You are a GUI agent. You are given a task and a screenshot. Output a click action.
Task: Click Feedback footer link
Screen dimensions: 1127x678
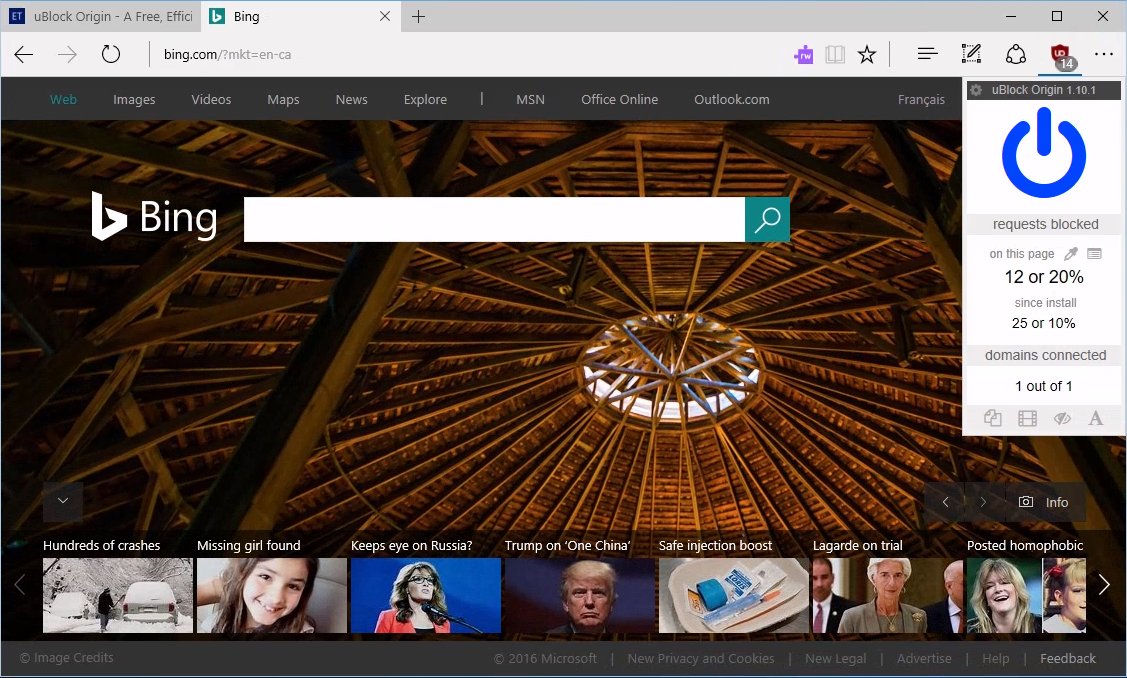[x=1068, y=659]
